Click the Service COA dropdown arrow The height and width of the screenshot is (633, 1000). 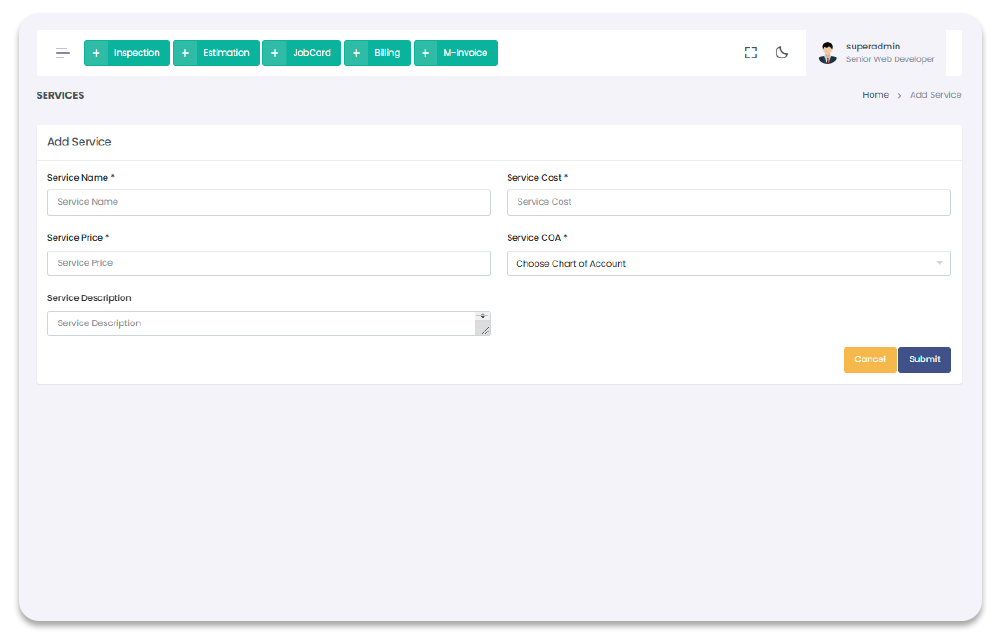point(939,264)
